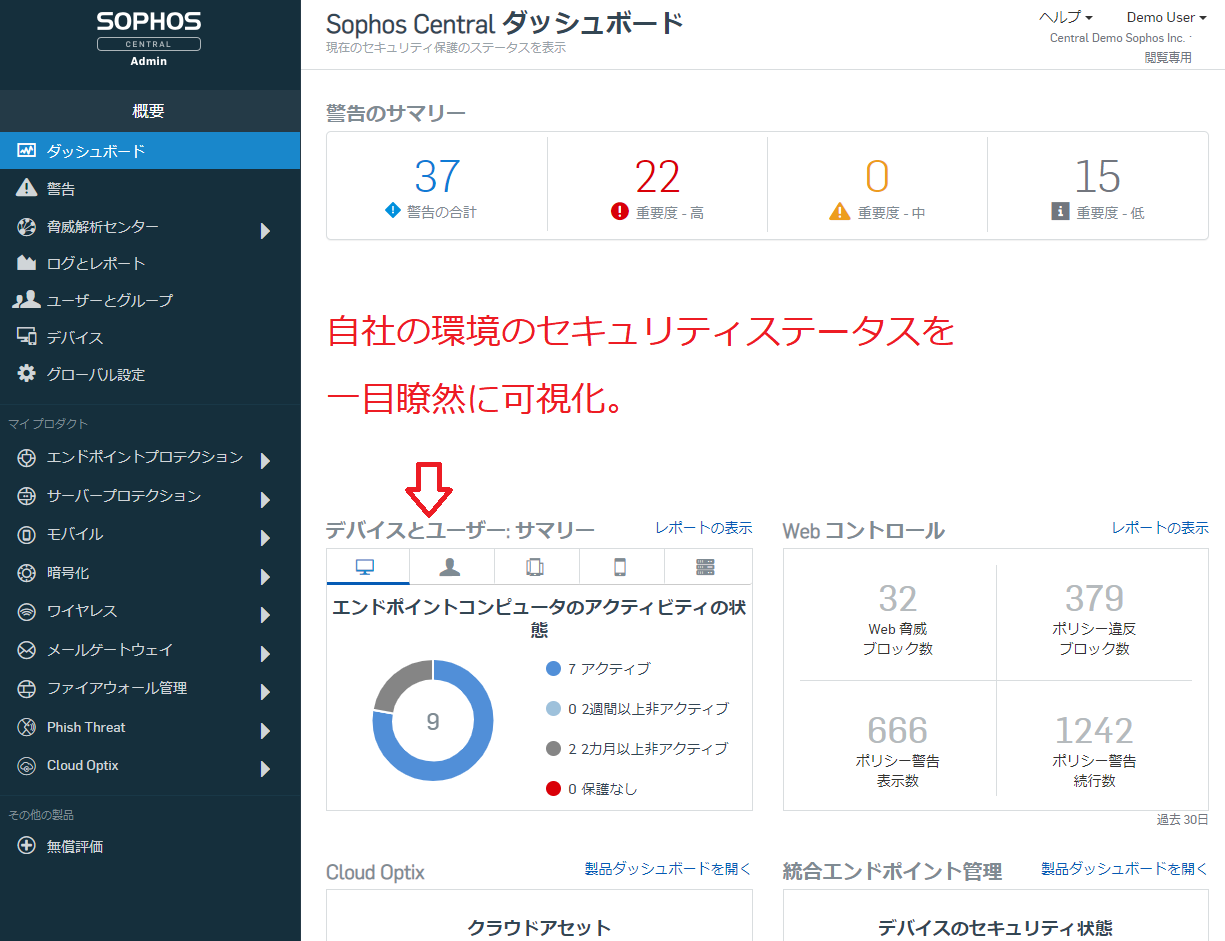Click the メールゲートウェイ envelope icon
Image resolution: width=1225 pixels, height=941 pixels.
point(27,650)
